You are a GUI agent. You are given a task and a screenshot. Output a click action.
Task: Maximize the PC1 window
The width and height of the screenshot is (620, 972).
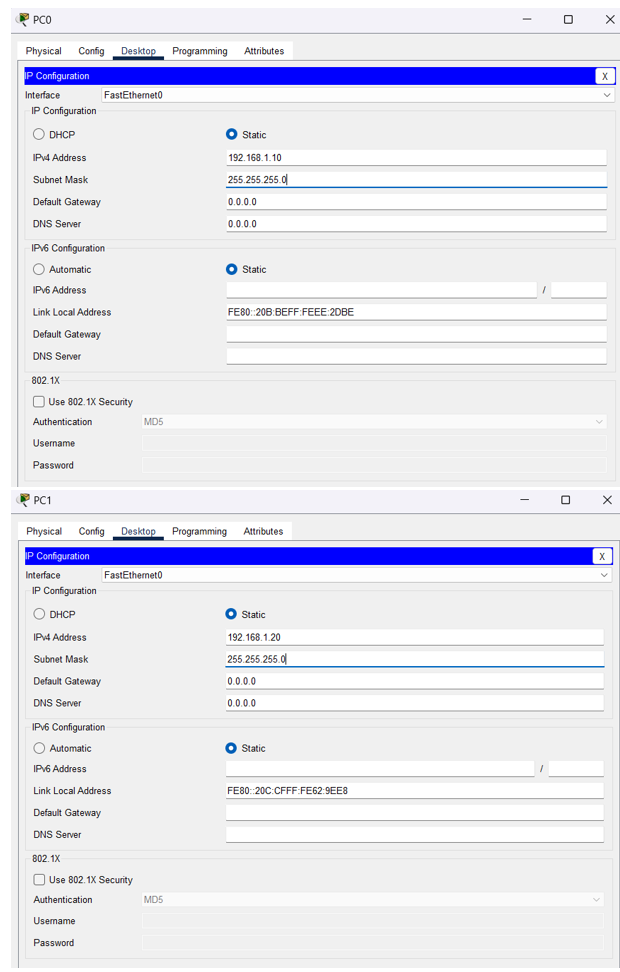pos(565,500)
